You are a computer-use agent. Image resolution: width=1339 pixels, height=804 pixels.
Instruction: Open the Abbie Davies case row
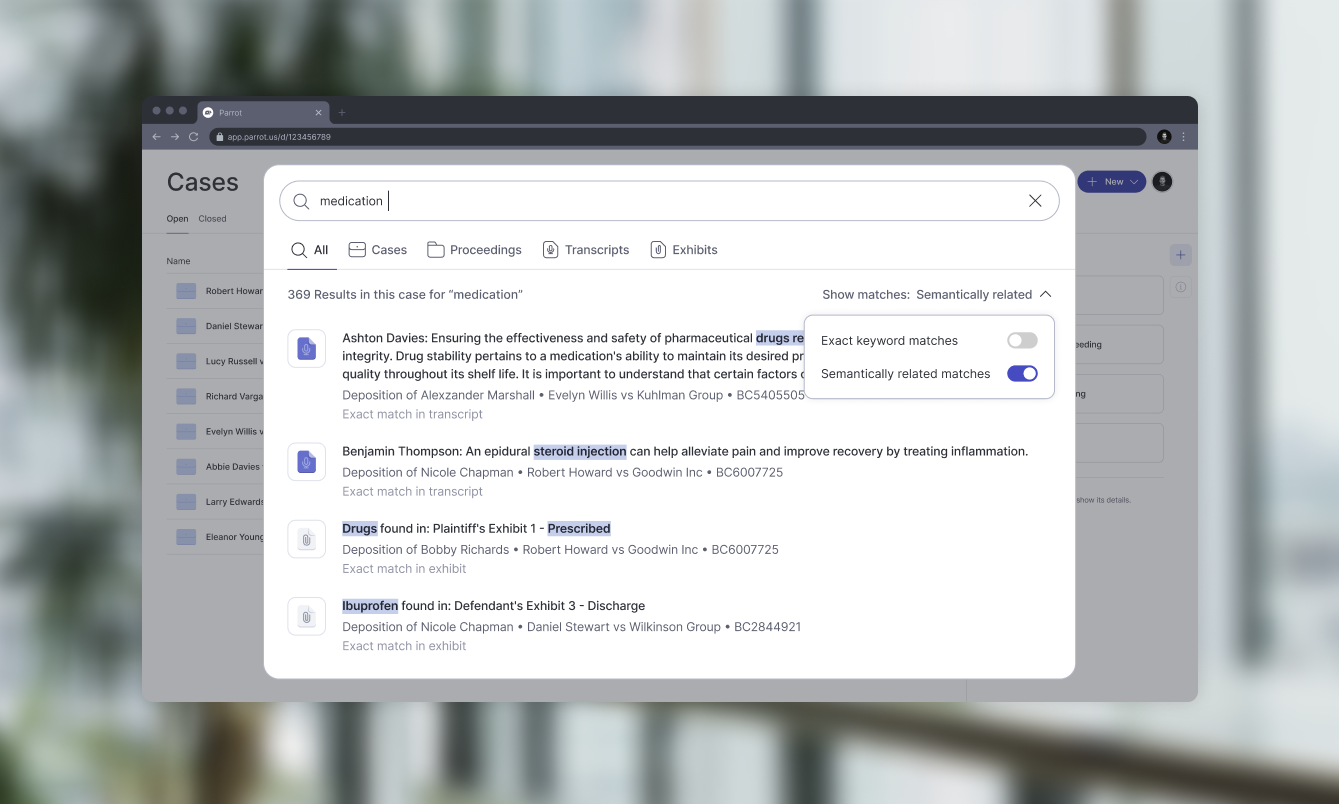coord(215,466)
